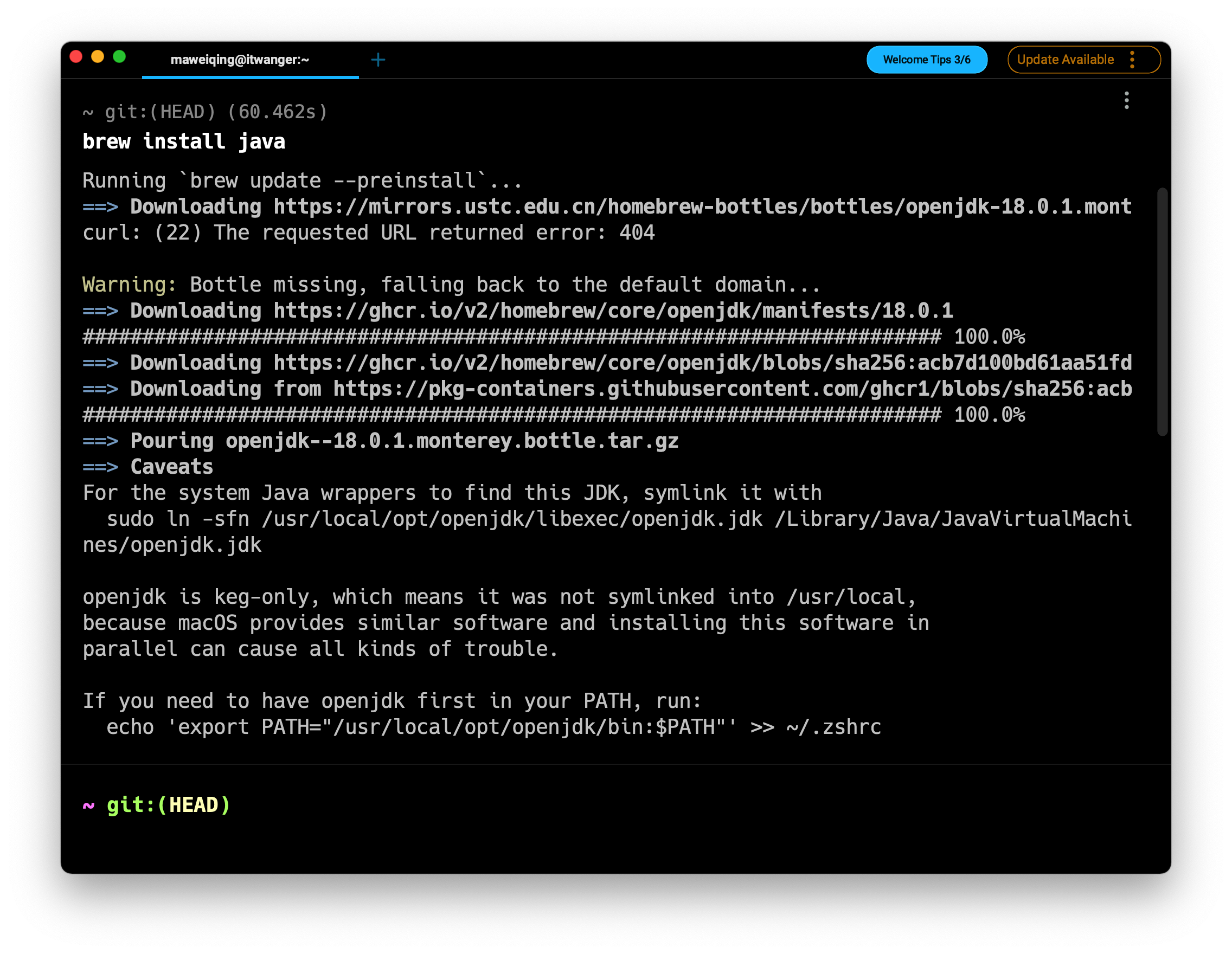Select the maweiqing@itwanger:~ tab

tap(240, 60)
